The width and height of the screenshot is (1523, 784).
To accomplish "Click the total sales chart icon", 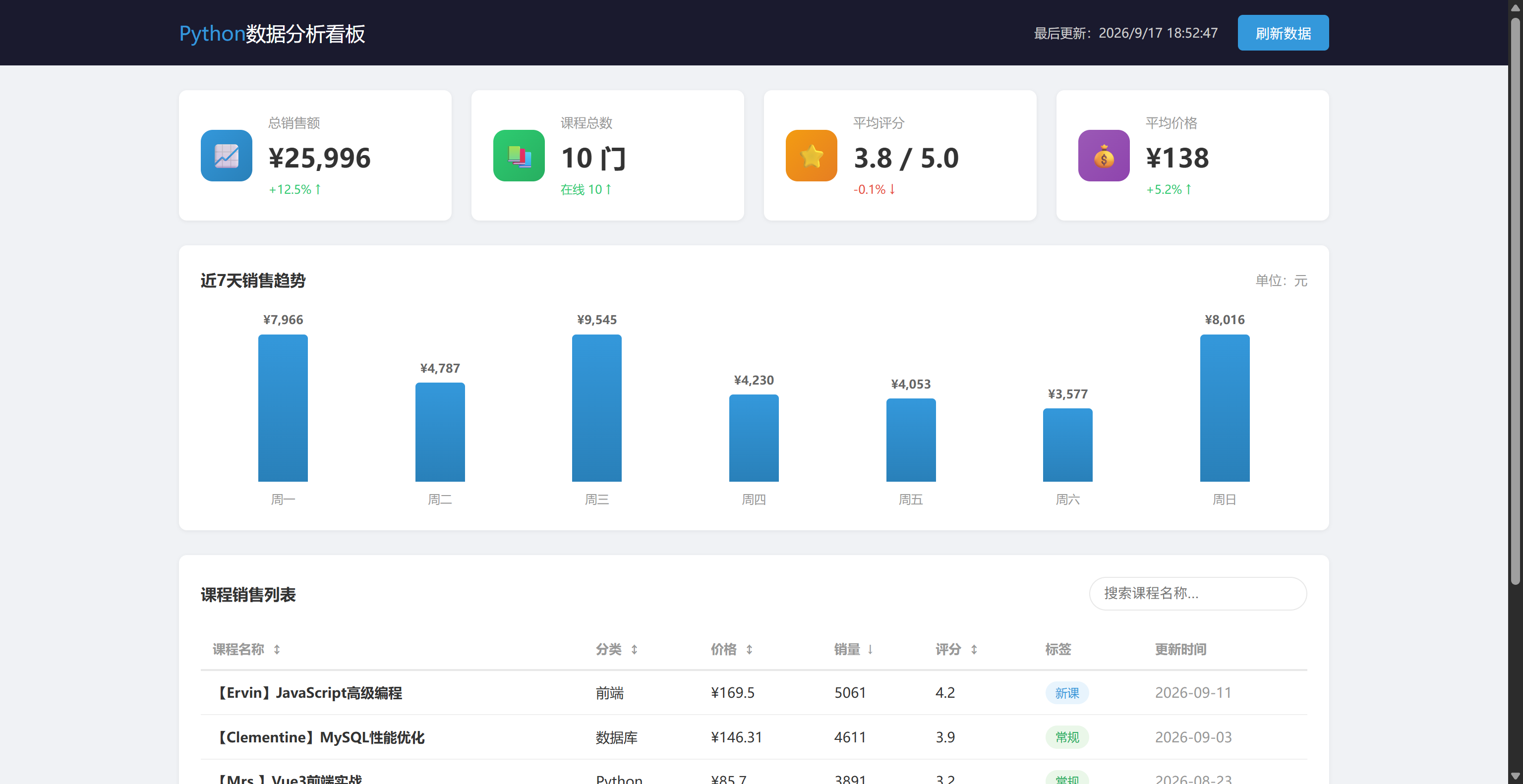I will click(x=227, y=156).
